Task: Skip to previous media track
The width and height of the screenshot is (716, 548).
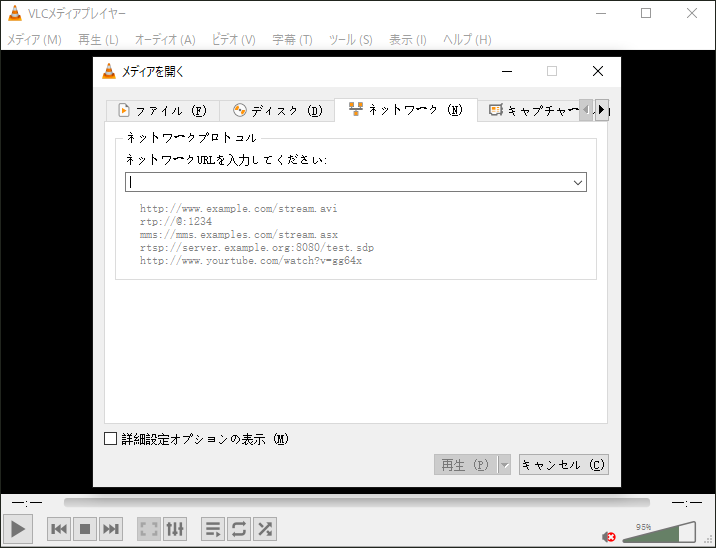Action: pos(59,529)
